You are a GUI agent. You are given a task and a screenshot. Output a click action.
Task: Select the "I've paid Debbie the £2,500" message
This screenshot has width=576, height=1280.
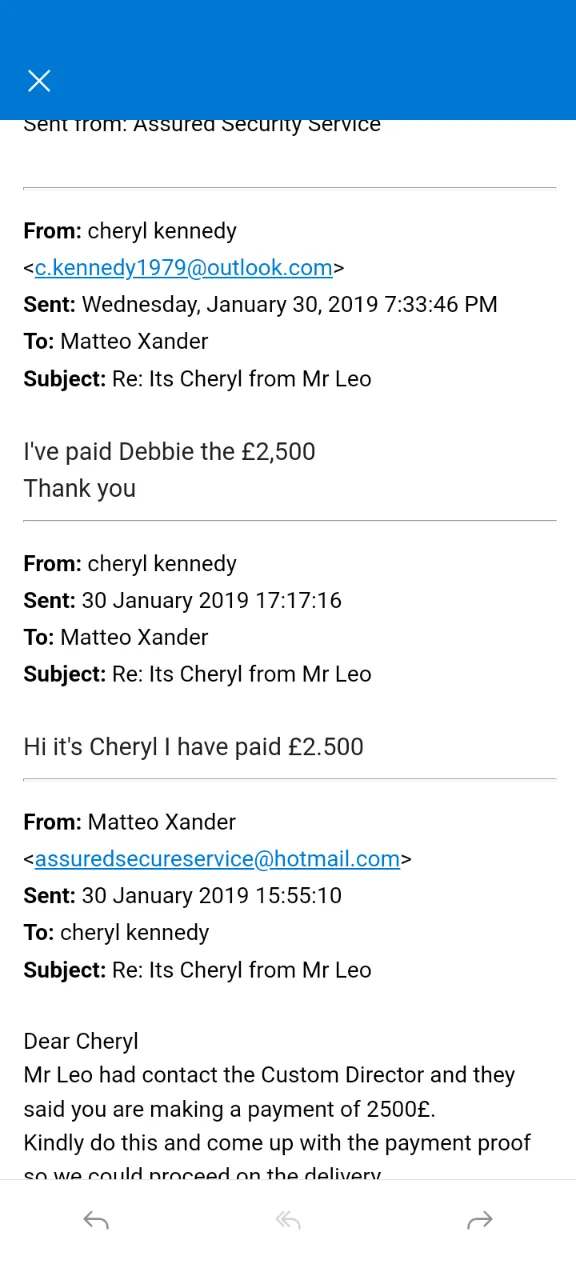click(169, 451)
